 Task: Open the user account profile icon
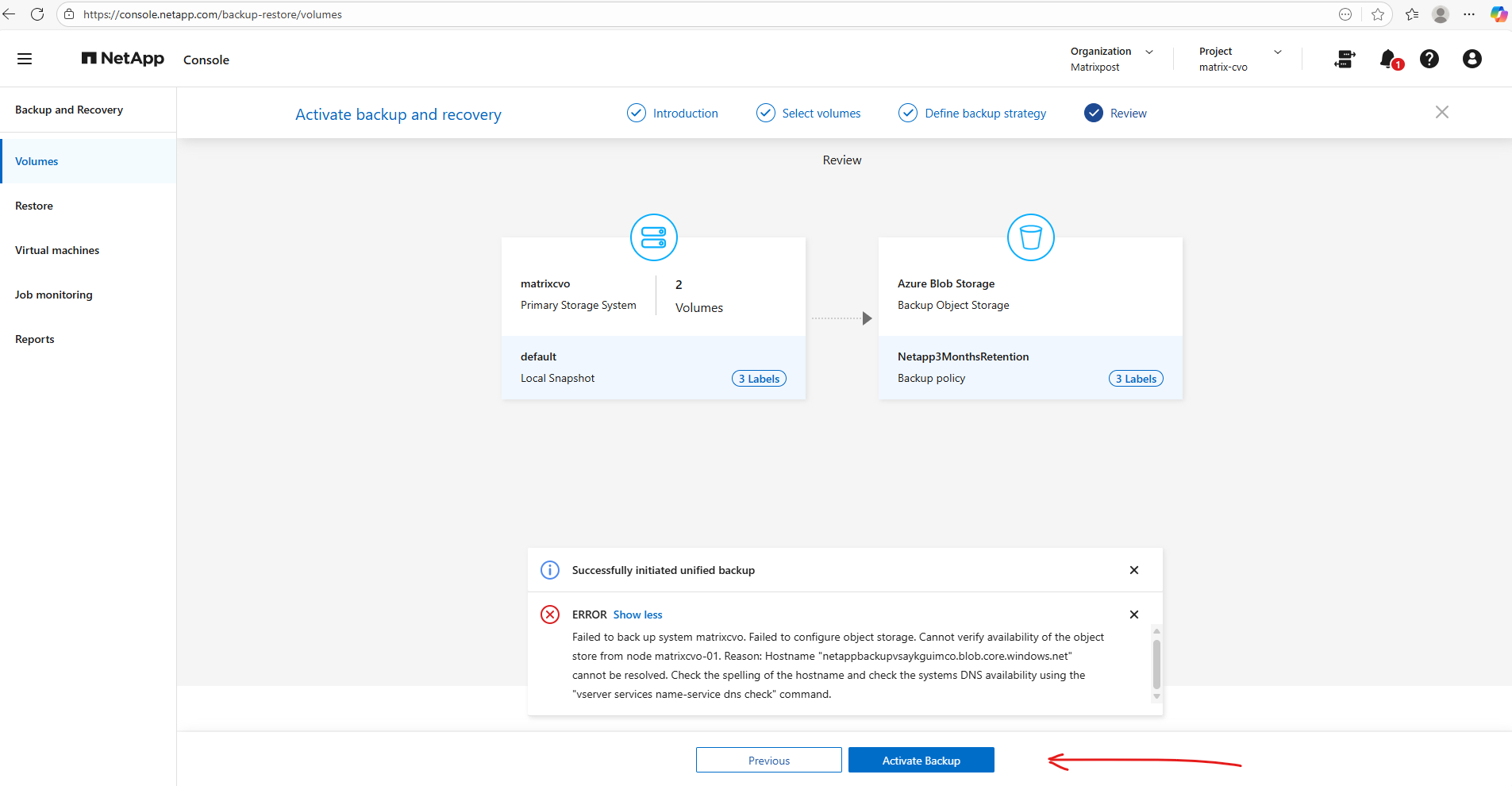[x=1472, y=59]
